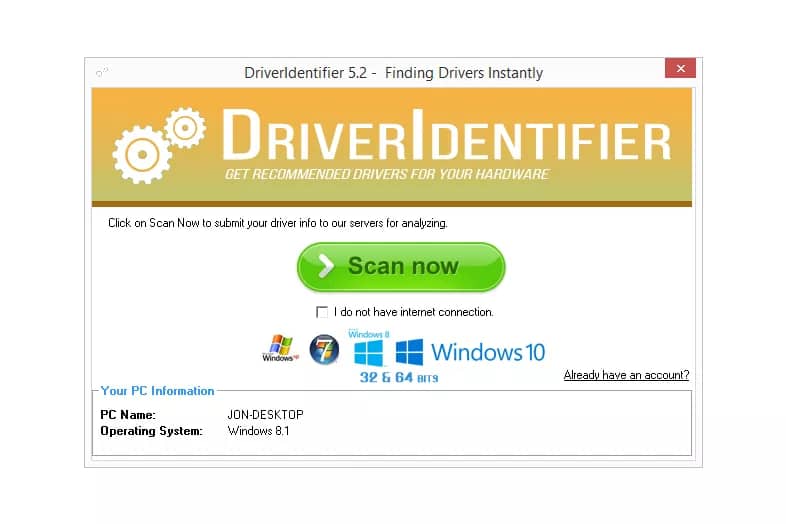Click the 'Click on Scan Now to submit' instruction text

(x=278, y=223)
